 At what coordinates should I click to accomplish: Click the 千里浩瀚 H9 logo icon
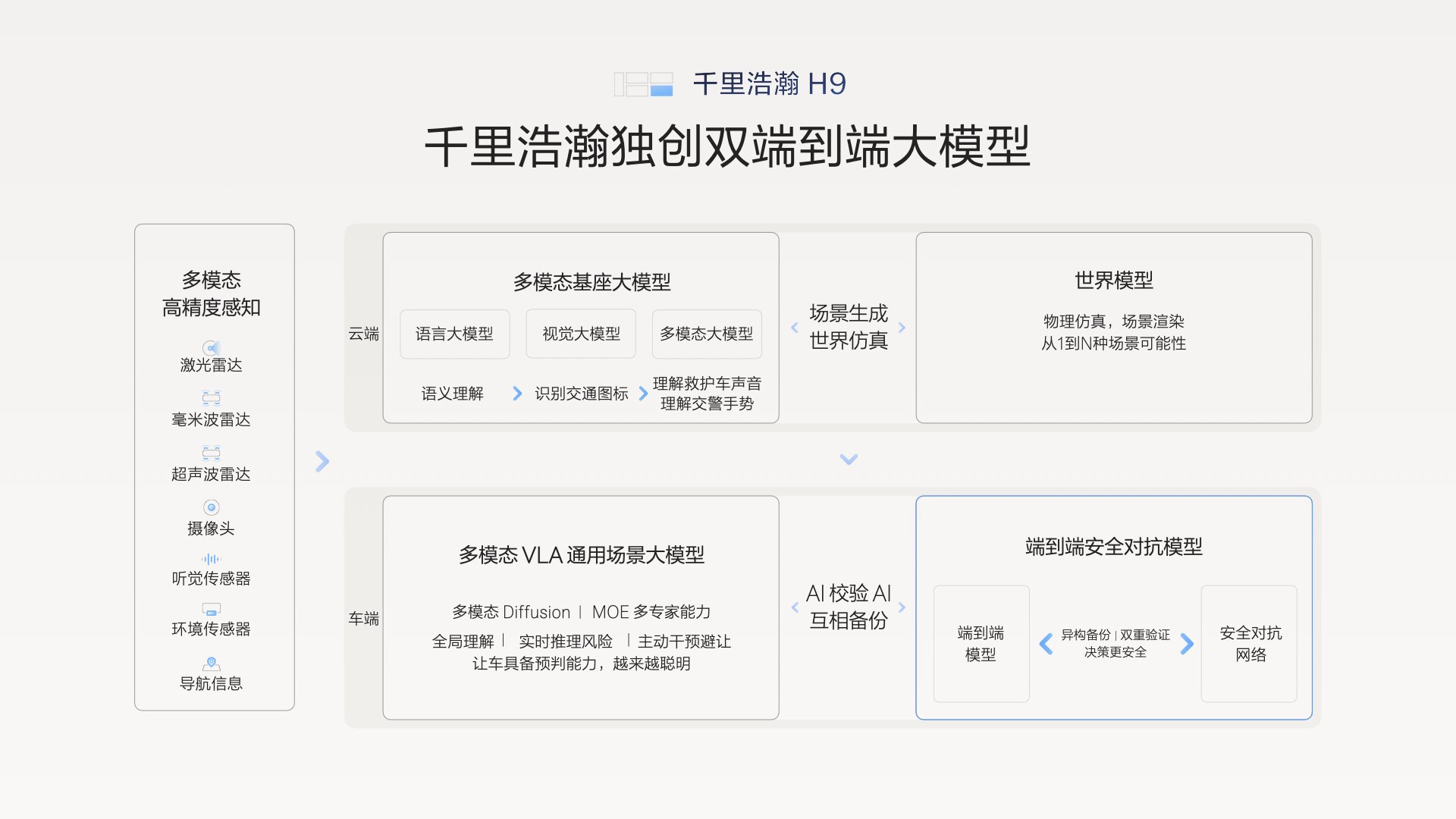pyautogui.click(x=643, y=84)
